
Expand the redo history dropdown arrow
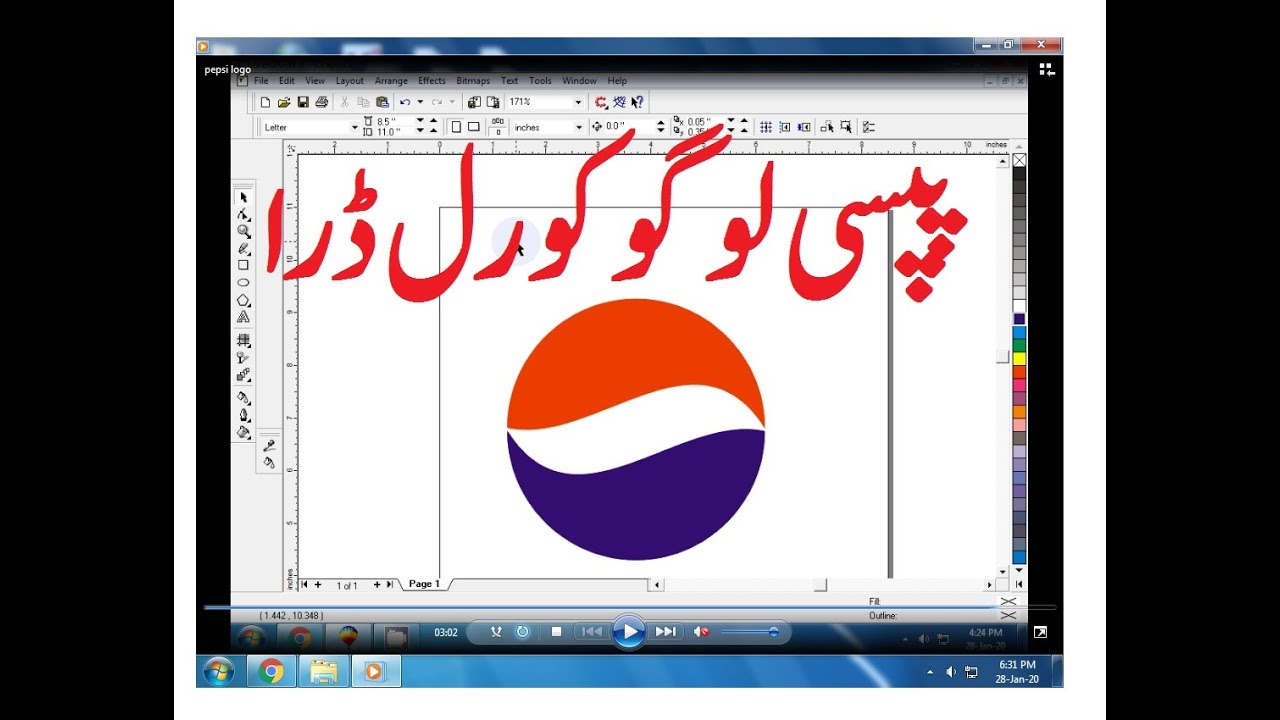coord(452,102)
